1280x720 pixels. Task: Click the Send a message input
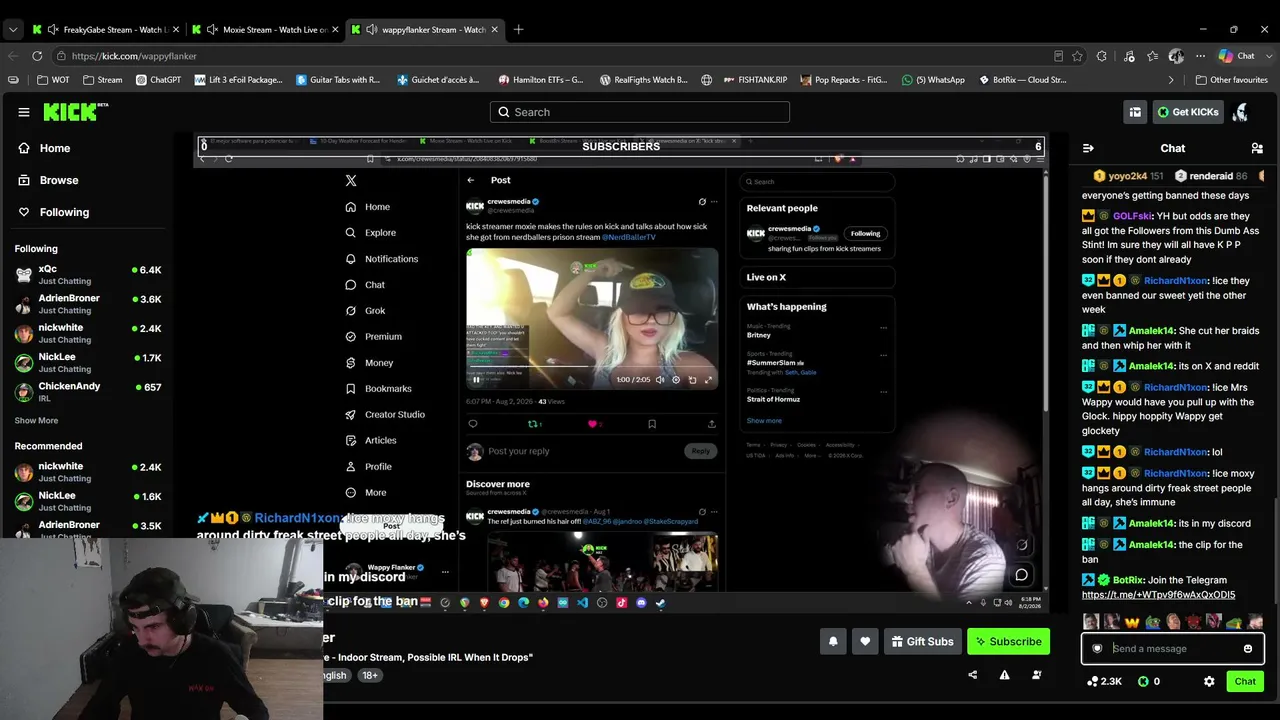point(1172,649)
